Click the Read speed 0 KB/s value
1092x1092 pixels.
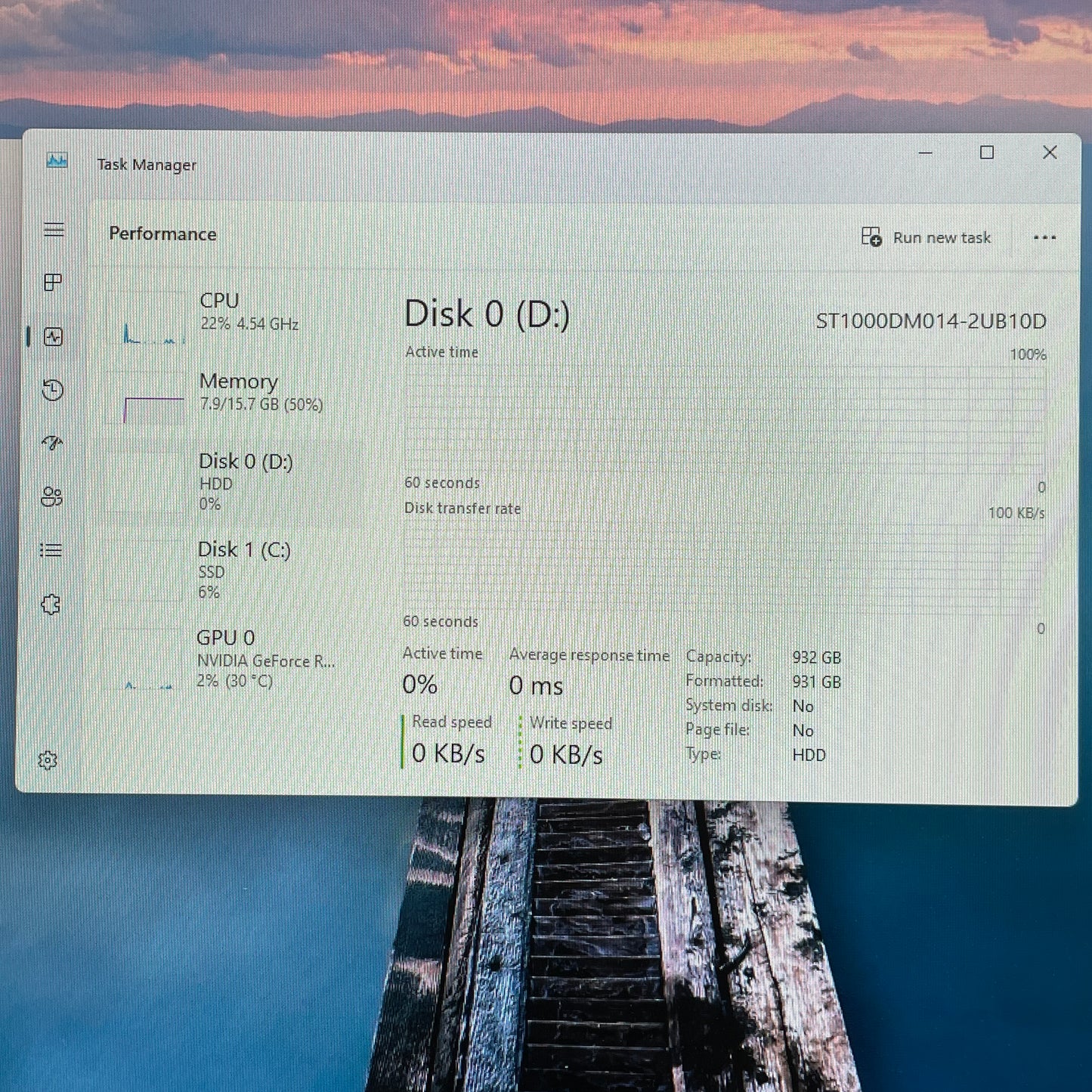click(x=449, y=753)
